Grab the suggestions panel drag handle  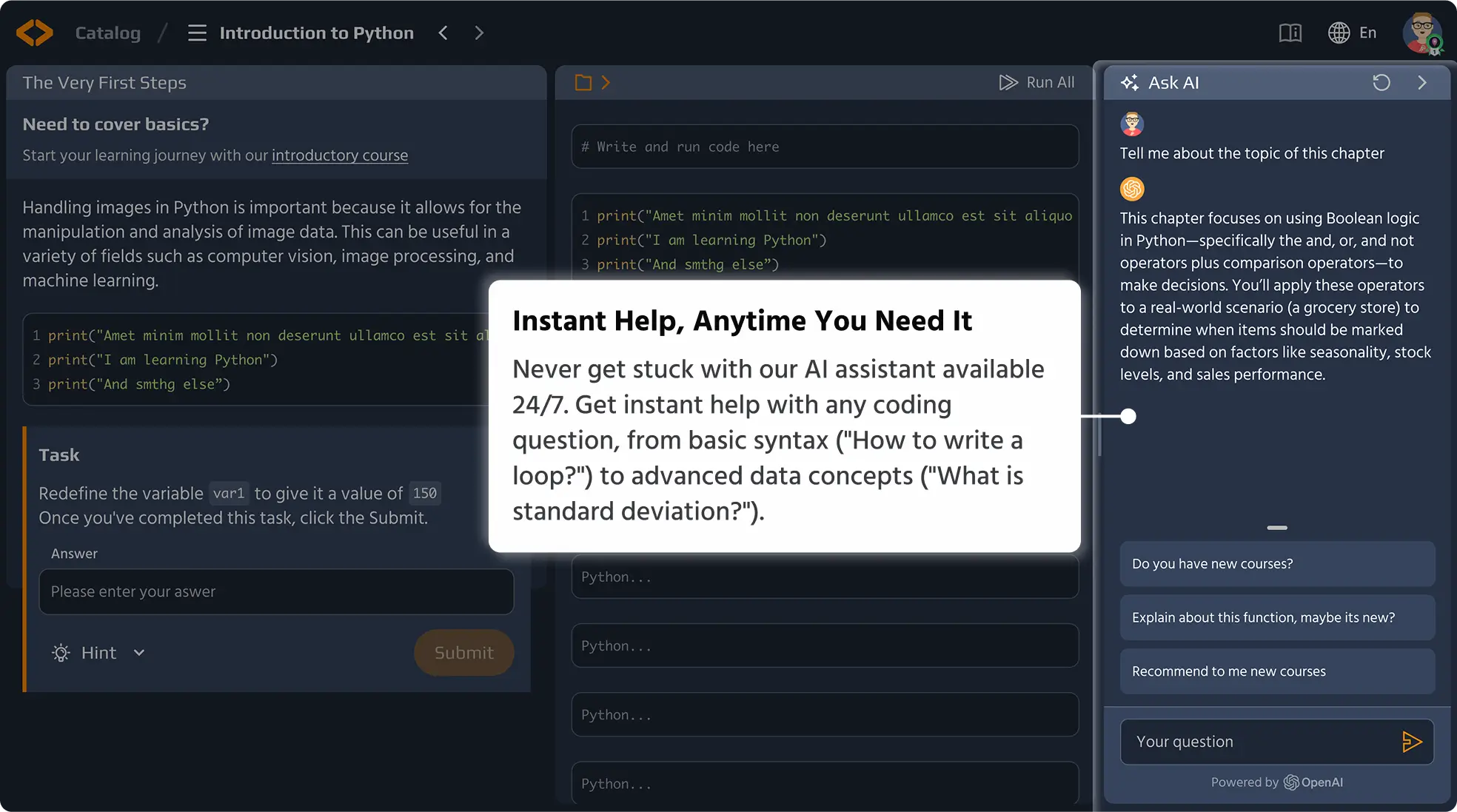click(x=1277, y=528)
